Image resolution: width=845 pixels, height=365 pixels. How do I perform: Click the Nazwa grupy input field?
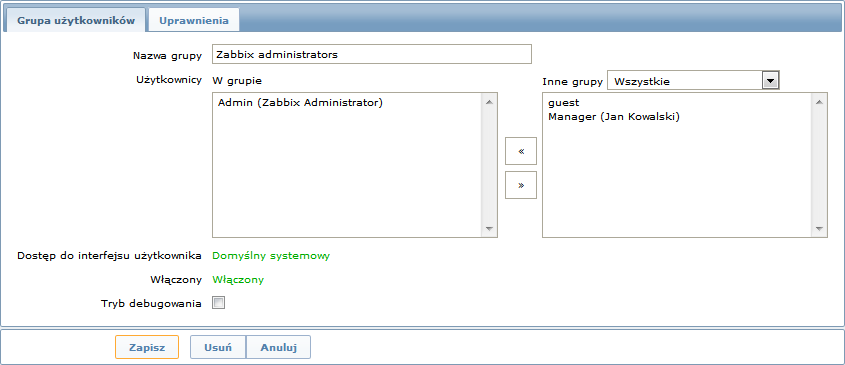[372, 54]
